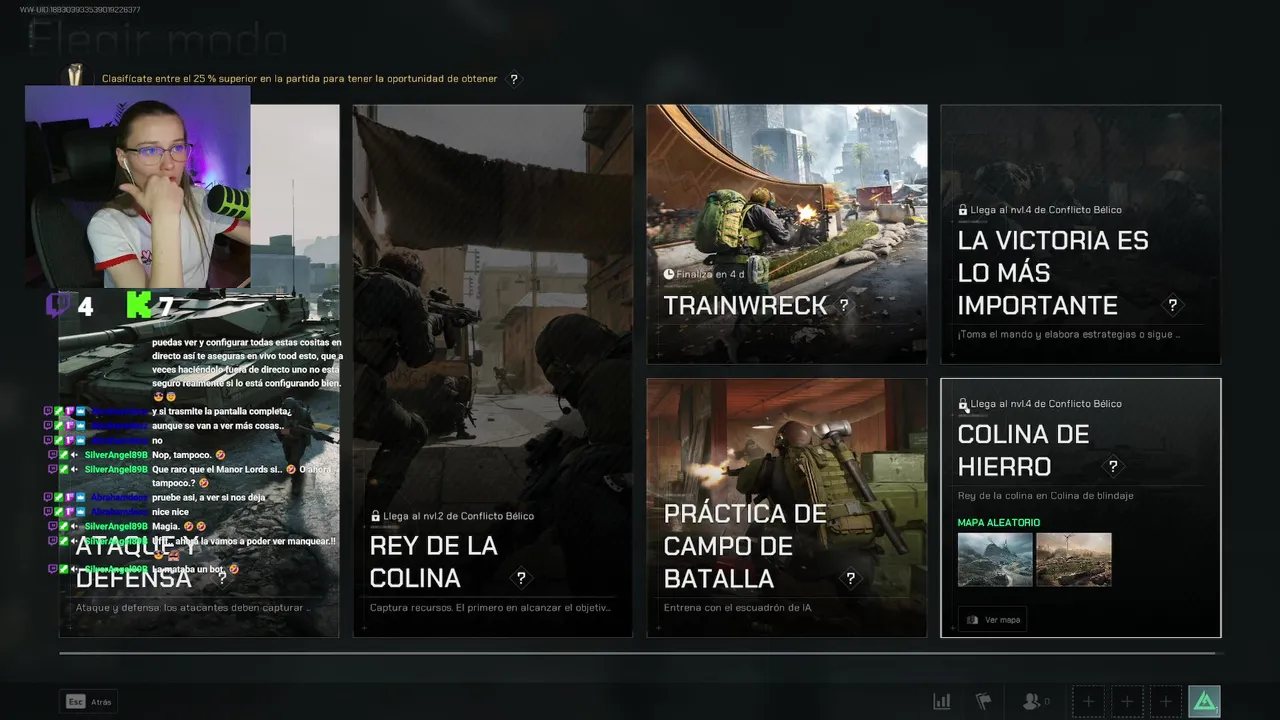Image resolution: width=1280 pixels, height=720 pixels.
Task: Select the Trainwreck mode card
Action: 787,234
